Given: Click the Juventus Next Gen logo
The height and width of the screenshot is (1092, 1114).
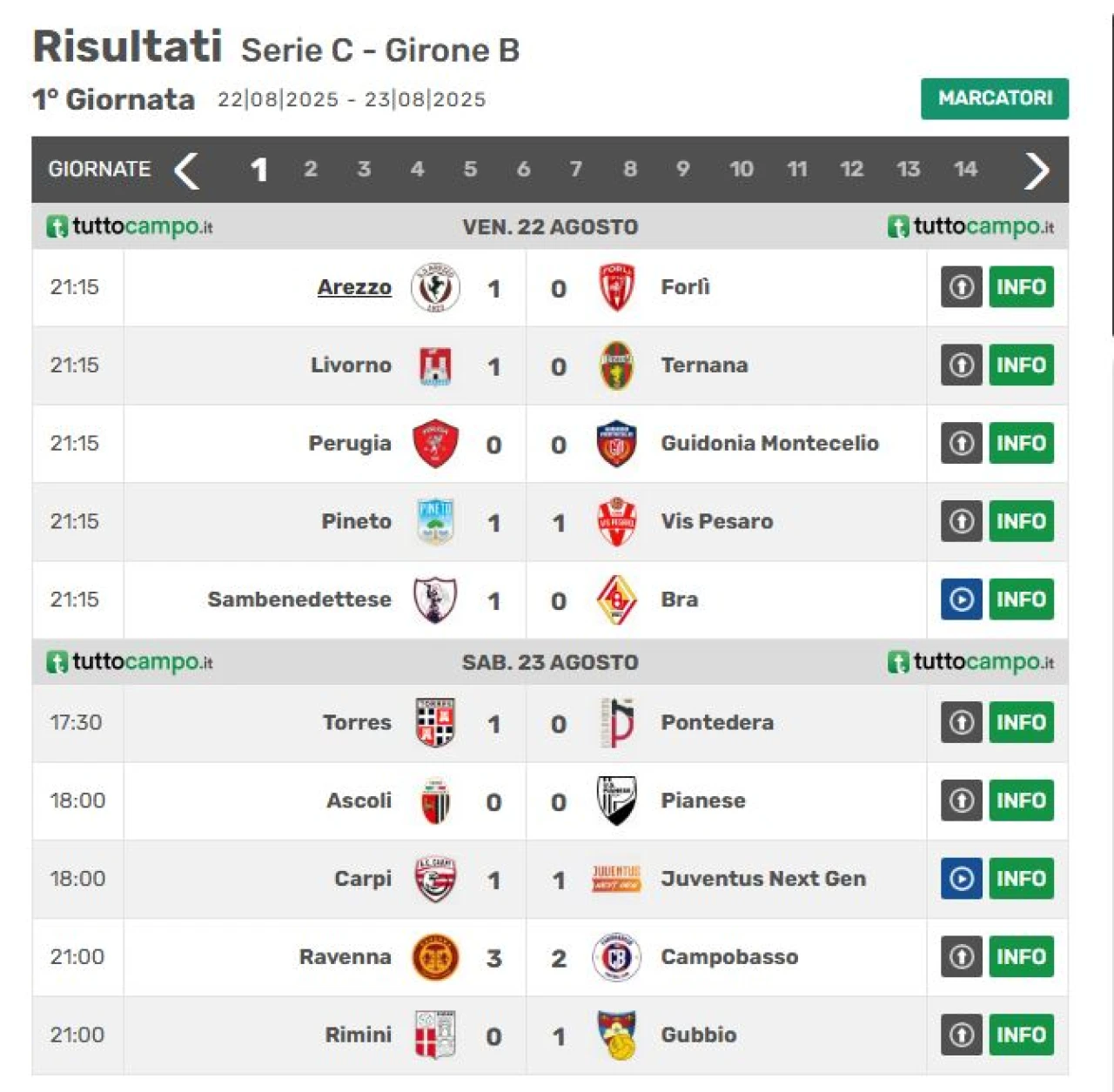Looking at the screenshot, I should (616, 879).
